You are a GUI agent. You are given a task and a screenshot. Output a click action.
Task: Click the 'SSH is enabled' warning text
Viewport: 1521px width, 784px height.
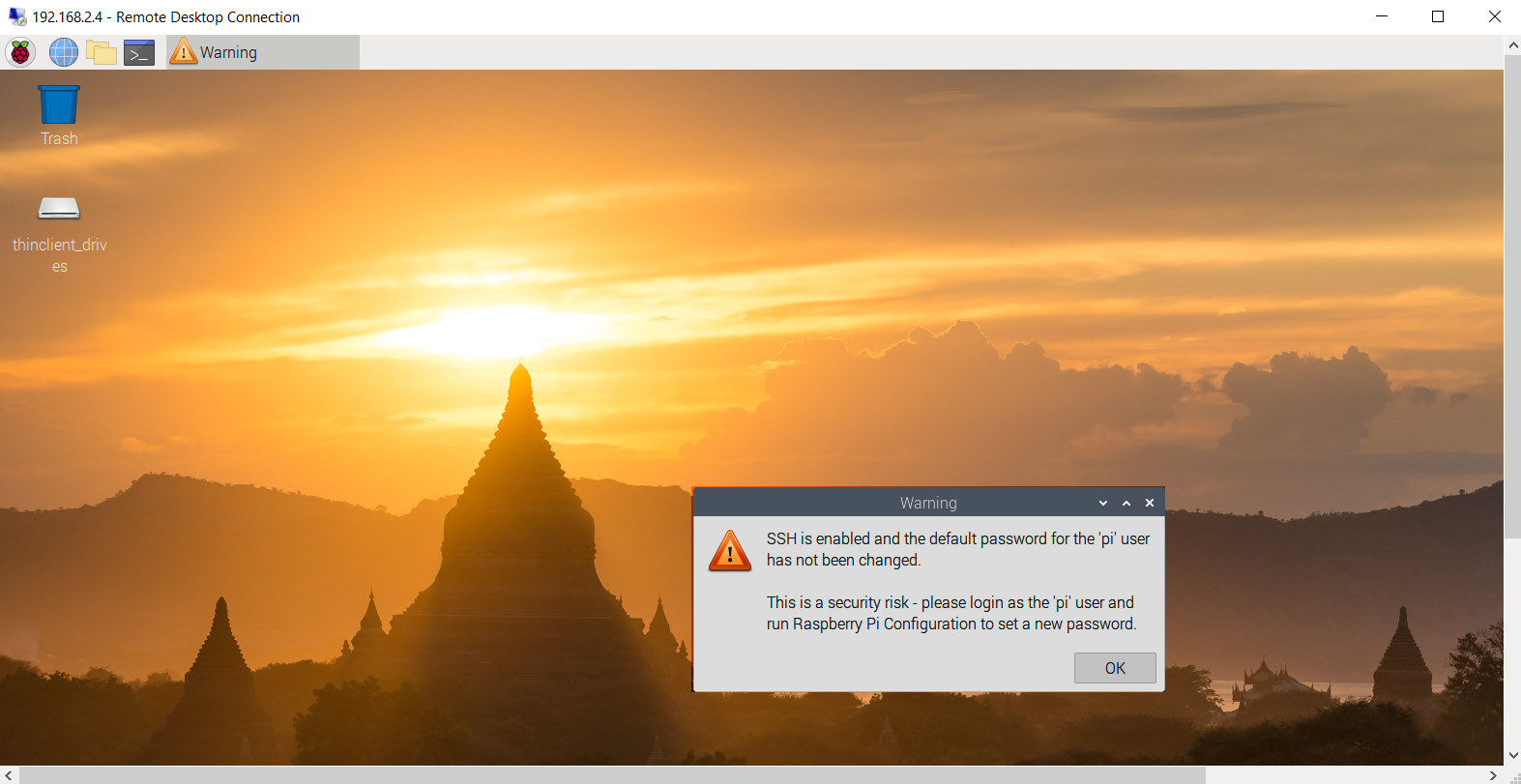coord(958,549)
